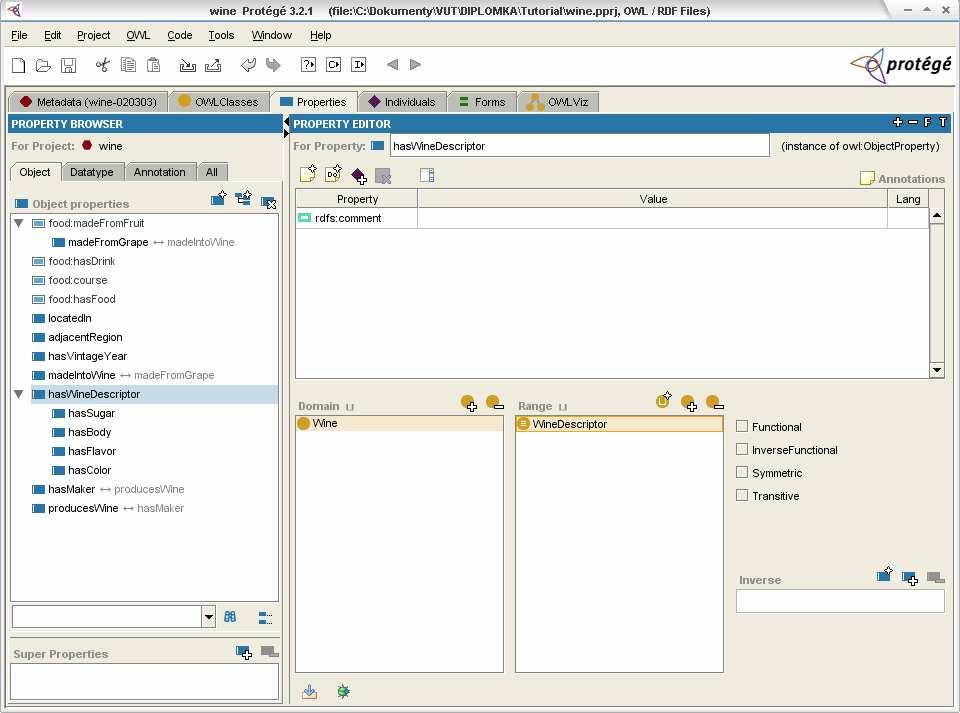Remove class from Domain minus icon
This screenshot has width=960, height=713.
click(x=494, y=403)
